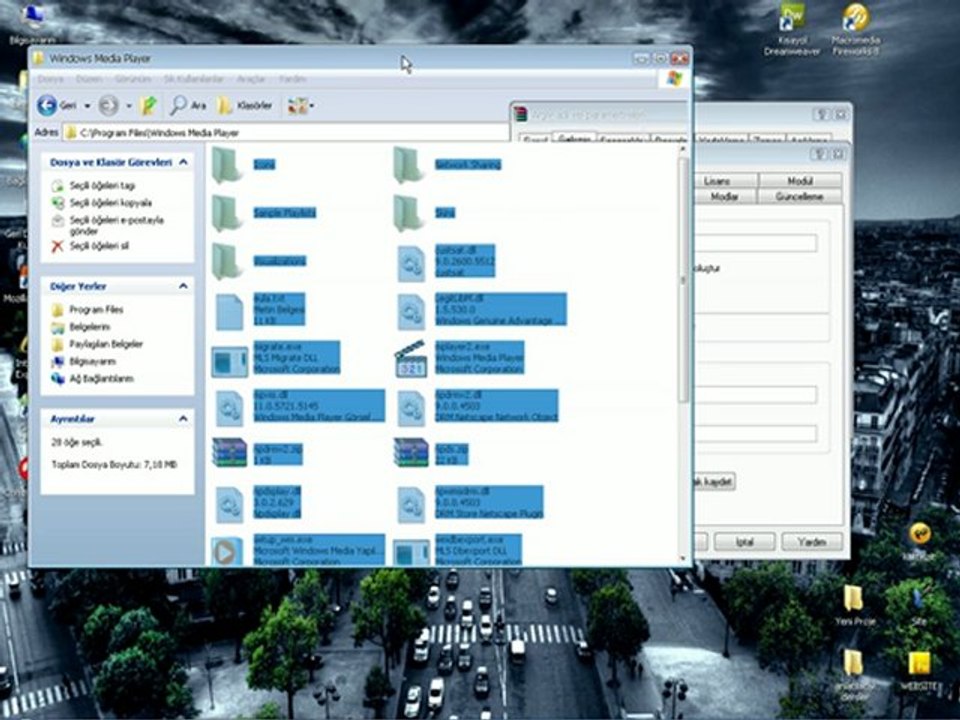The image size is (960, 720).
Task: Collapse the Dosya ve Klasör Görevleri panel
Action: click(x=183, y=162)
